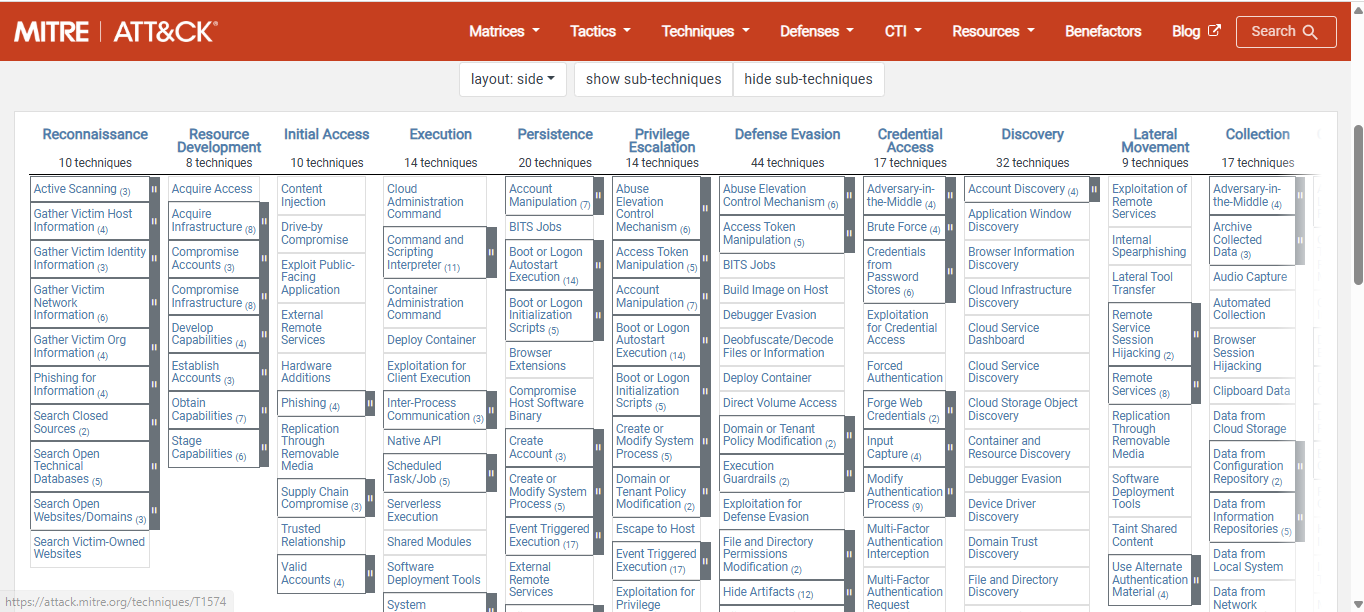Open the Persistence tactic heading
The height and width of the screenshot is (612, 1364).
(555, 134)
